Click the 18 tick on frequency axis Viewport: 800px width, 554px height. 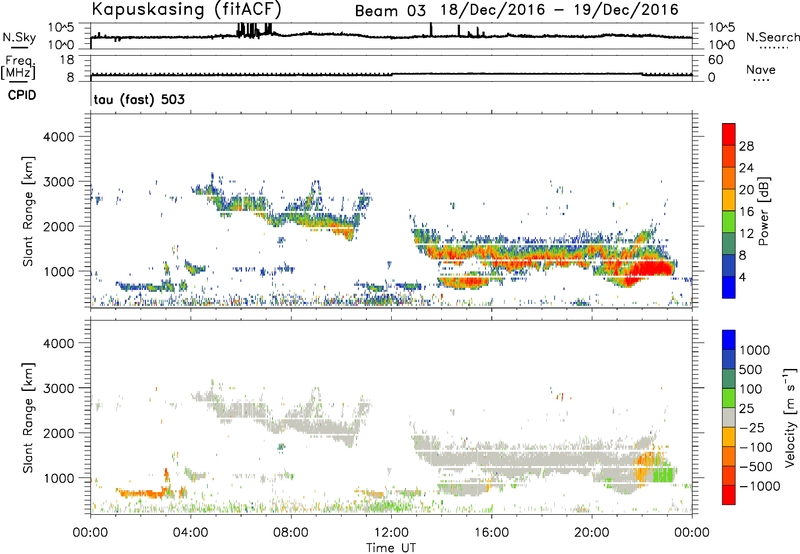point(66,60)
